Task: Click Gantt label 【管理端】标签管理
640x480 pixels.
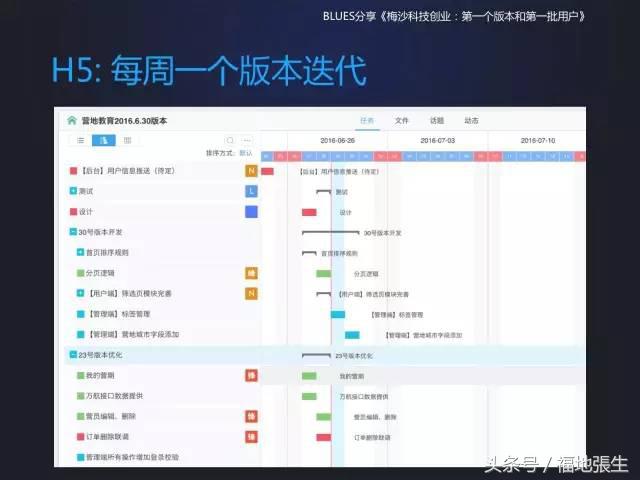Action: pos(397,315)
